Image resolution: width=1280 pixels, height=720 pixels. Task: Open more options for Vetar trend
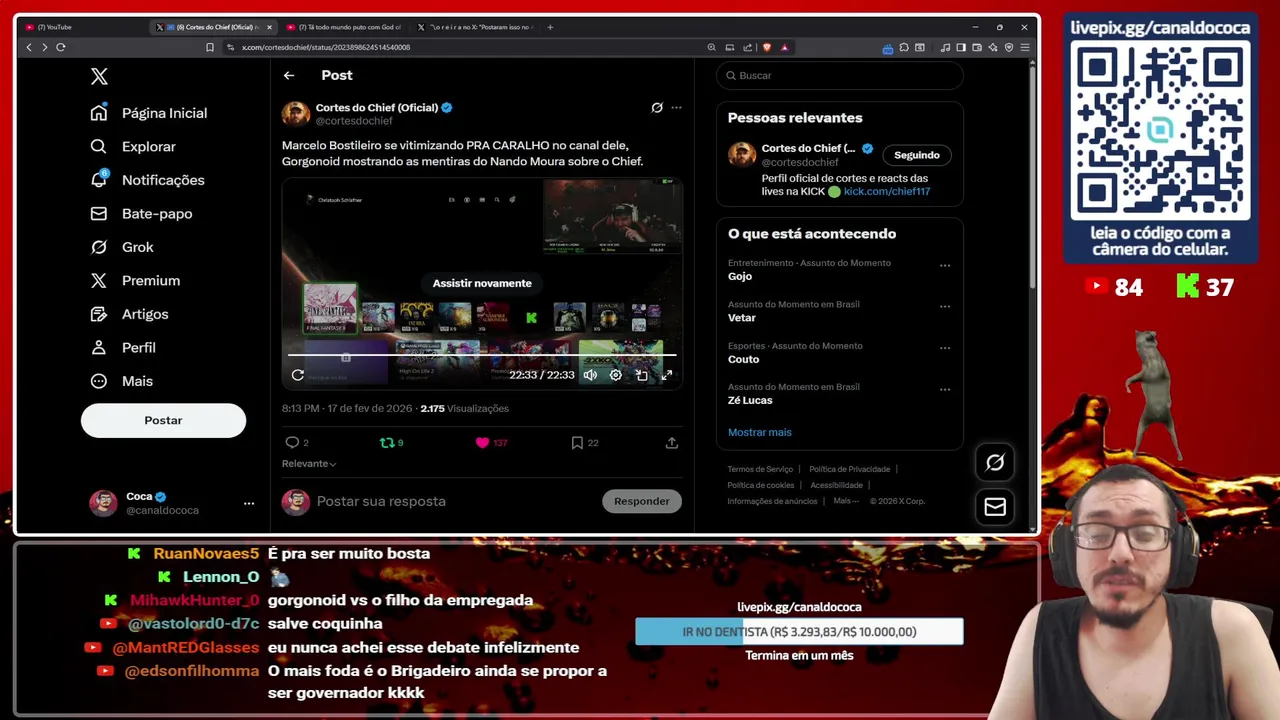[x=945, y=307]
